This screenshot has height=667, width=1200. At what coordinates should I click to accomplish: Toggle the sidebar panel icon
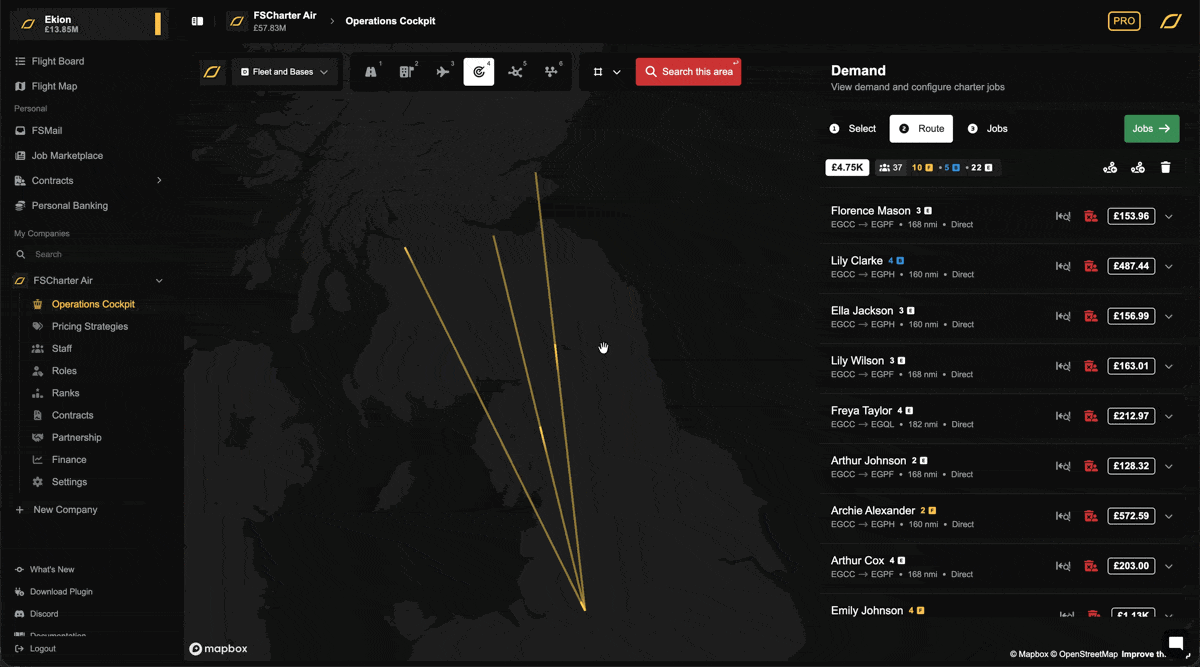tap(198, 21)
